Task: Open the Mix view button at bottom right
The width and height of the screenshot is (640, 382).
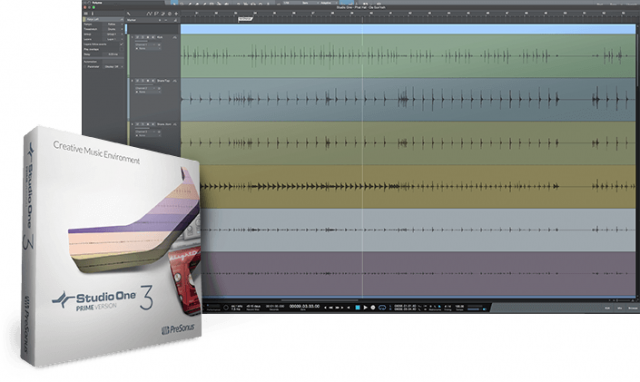Action: click(x=620, y=308)
